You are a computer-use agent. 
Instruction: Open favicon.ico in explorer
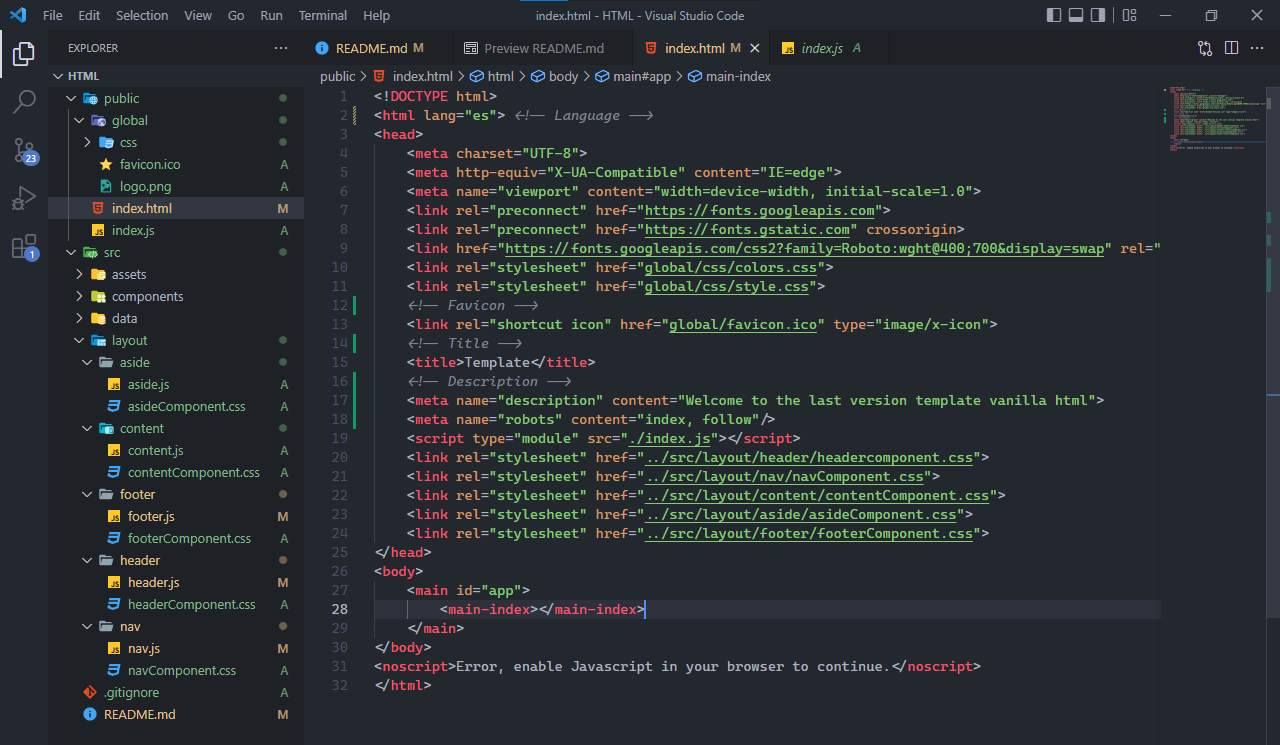pyautogui.click(x=176, y=164)
